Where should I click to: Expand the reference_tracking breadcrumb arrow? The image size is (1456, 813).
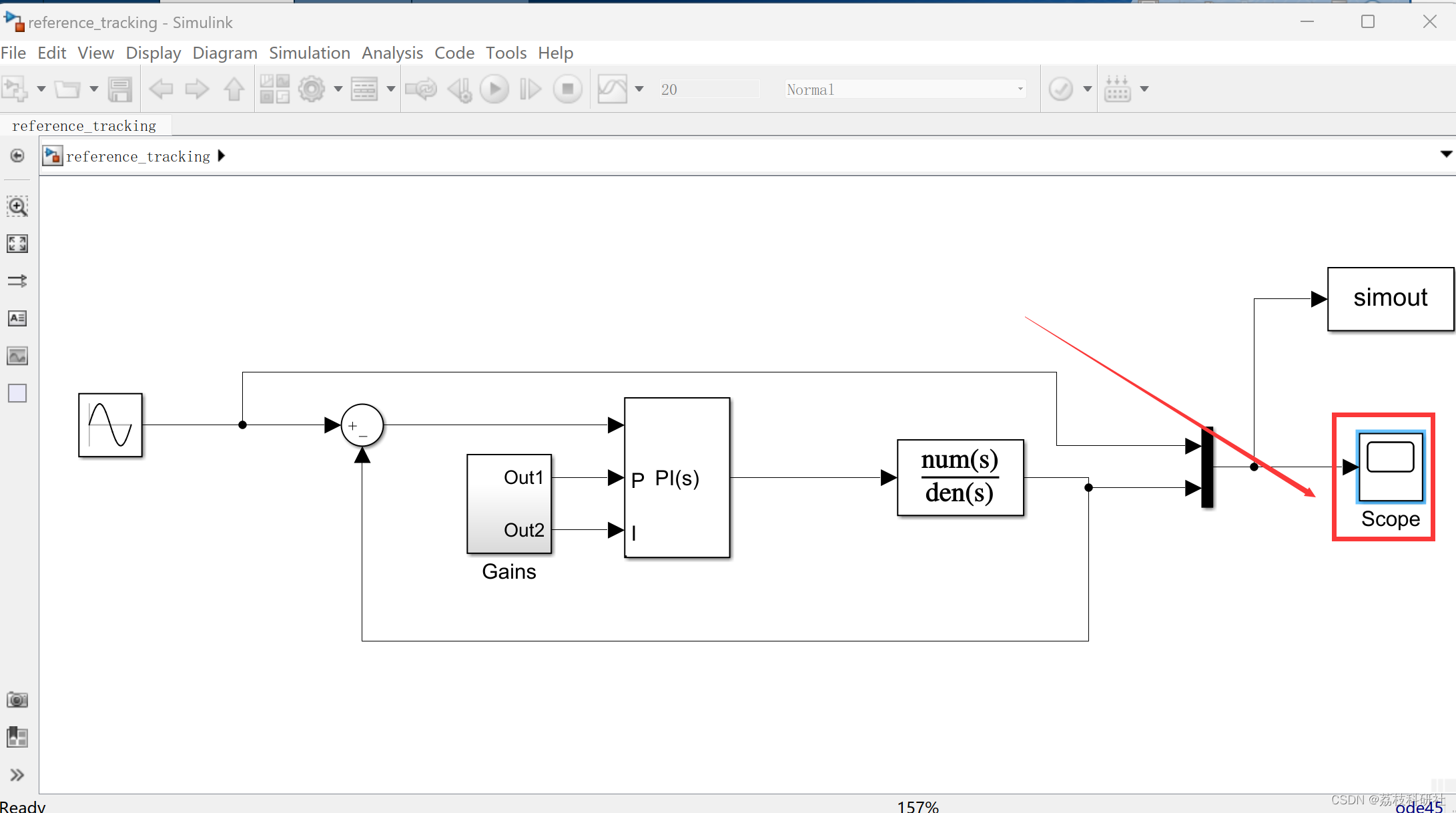click(222, 156)
